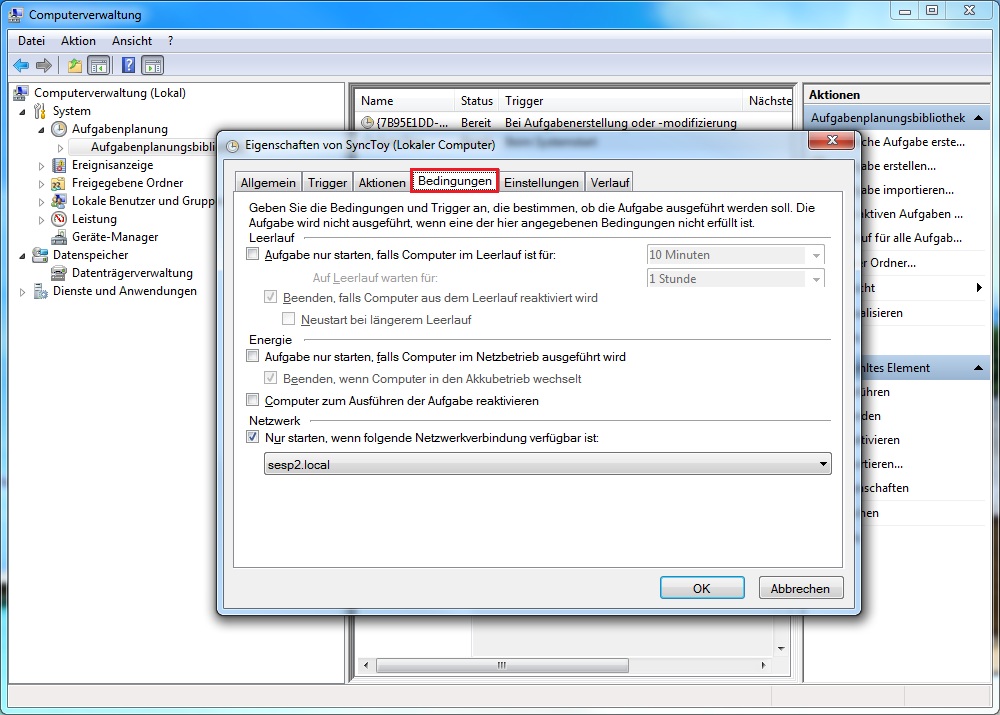The image size is (1000, 715).
Task: Click the Abbrechen button
Action: (x=800, y=588)
